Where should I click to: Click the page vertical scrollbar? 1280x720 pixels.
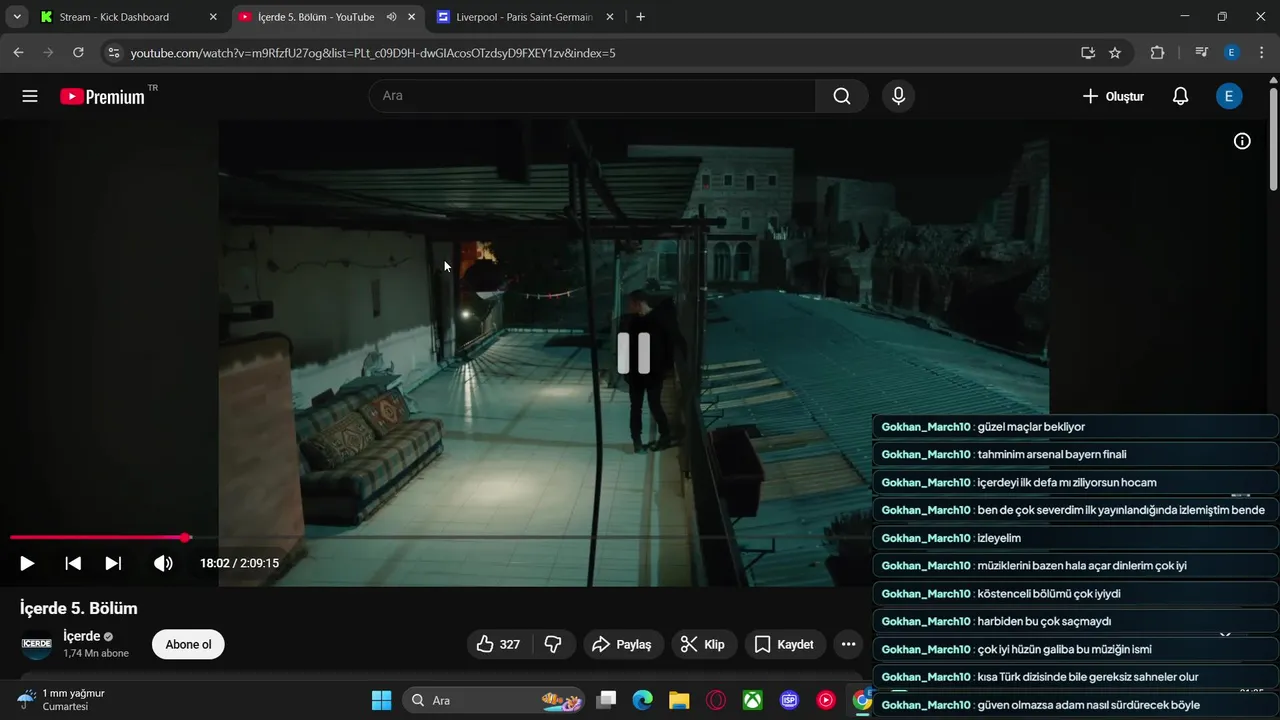(x=1273, y=140)
